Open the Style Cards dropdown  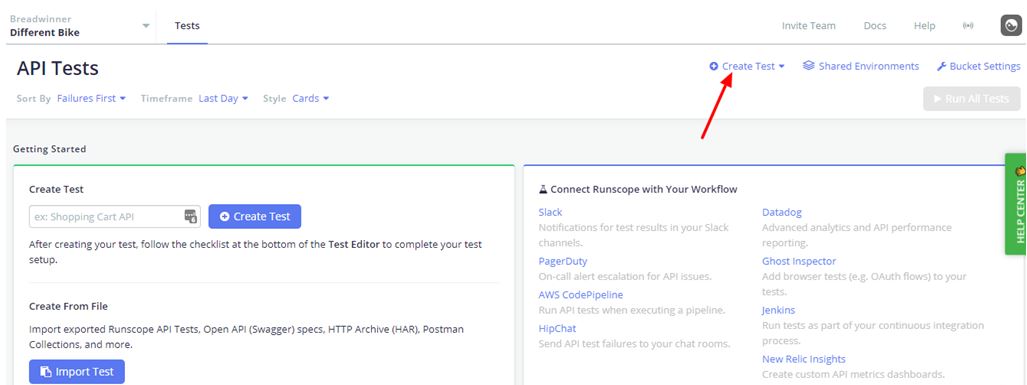[310, 98]
